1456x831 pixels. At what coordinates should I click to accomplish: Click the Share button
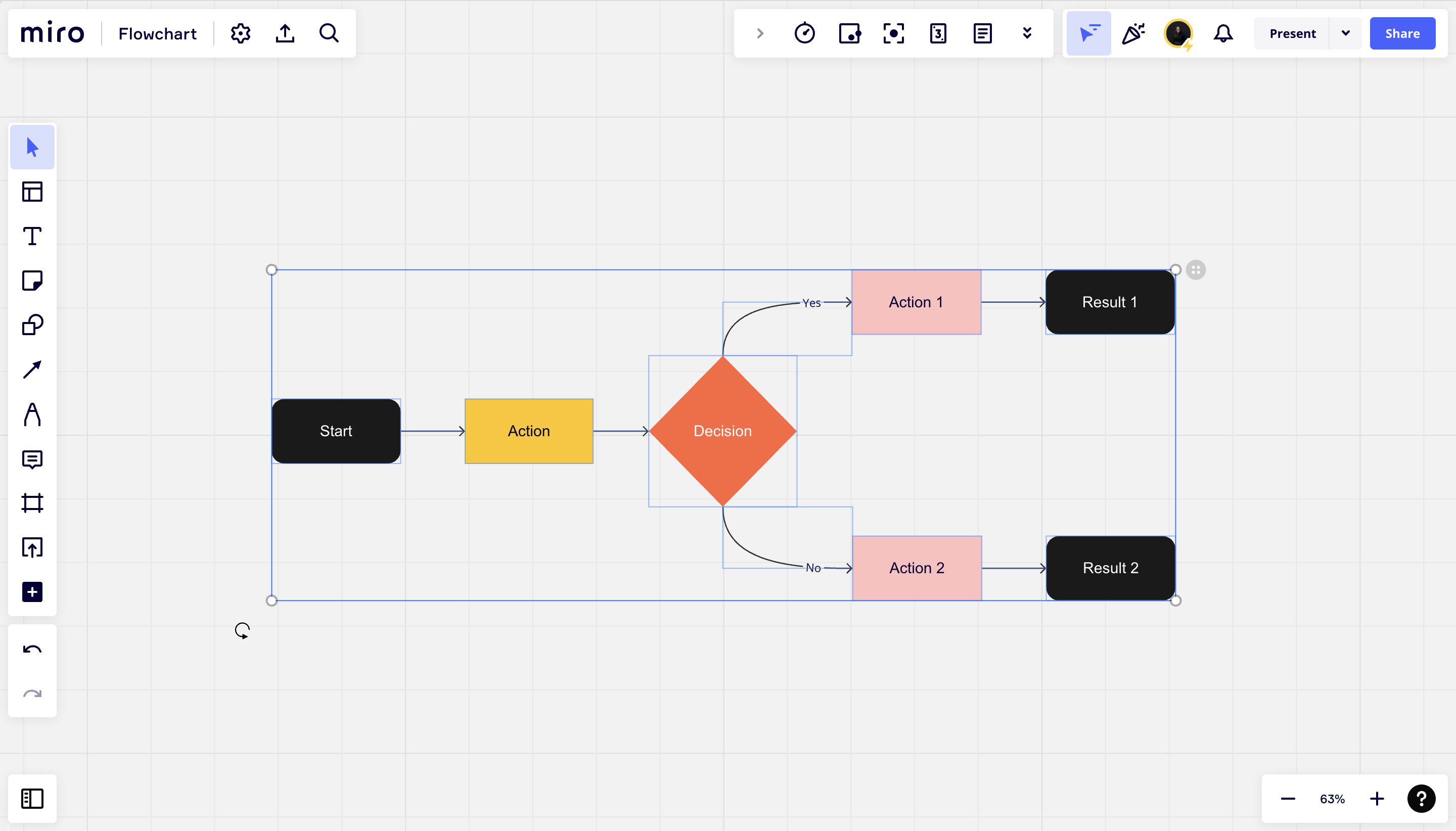1402,33
